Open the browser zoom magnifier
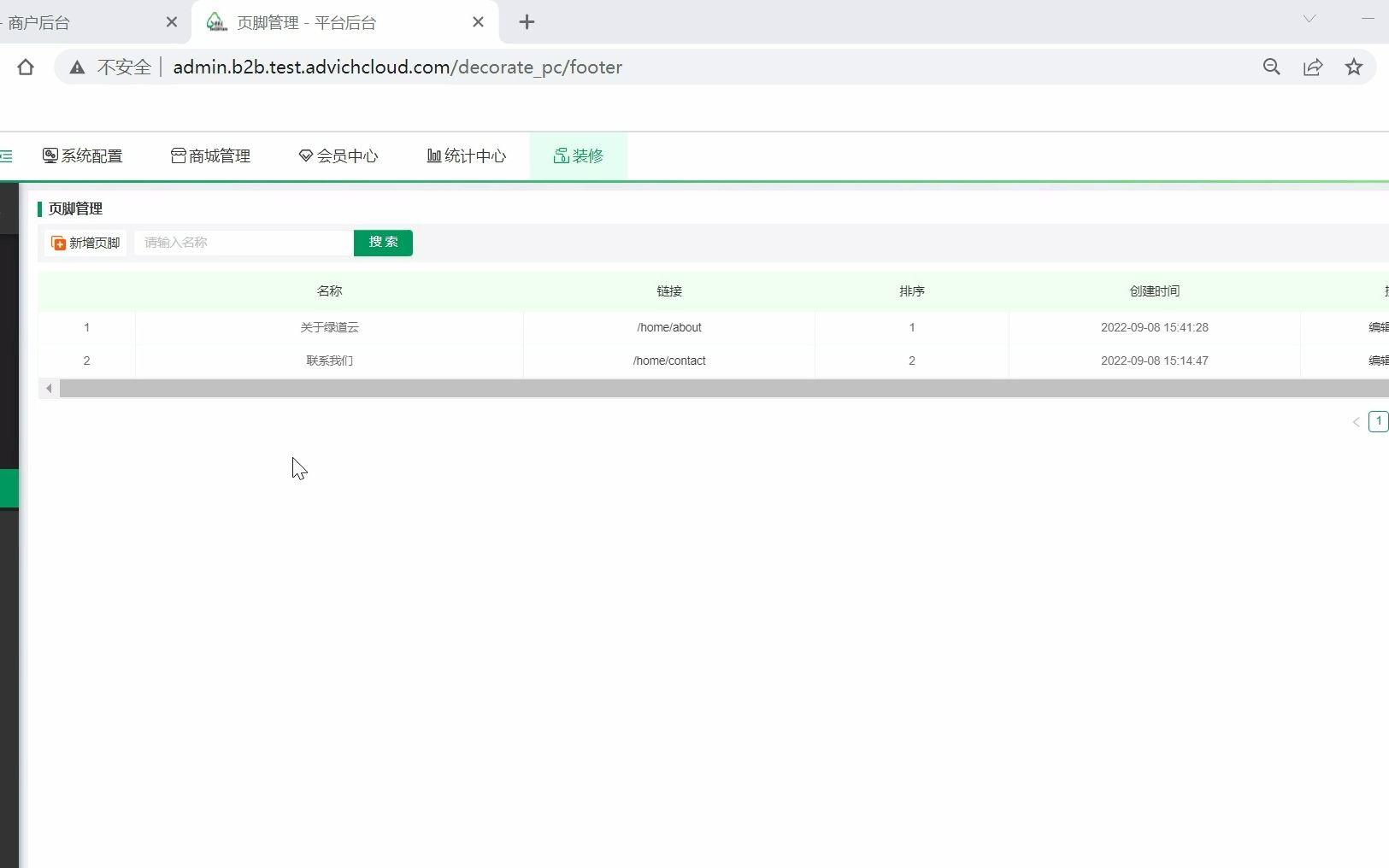The height and width of the screenshot is (868, 1389). click(1272, 67)
